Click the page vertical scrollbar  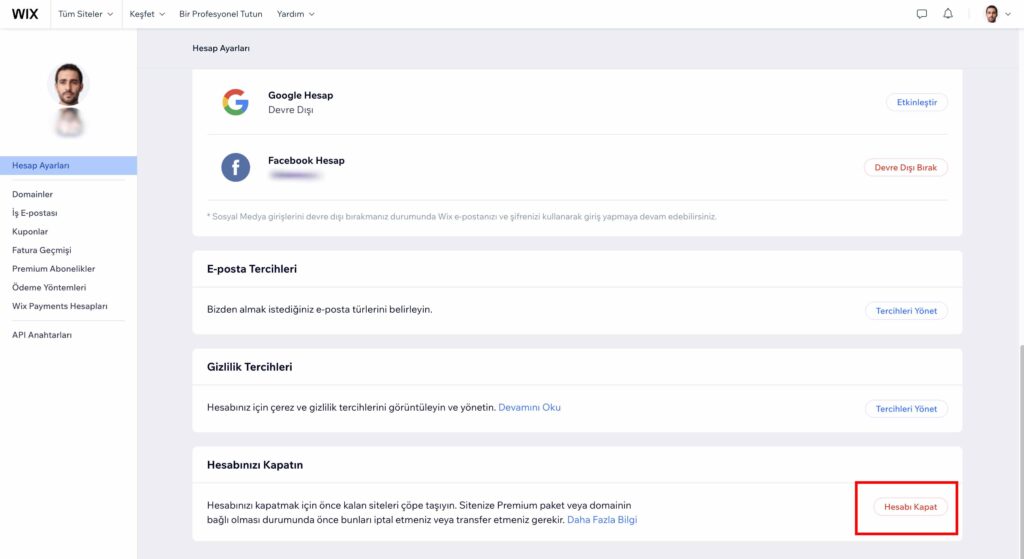point(1021,451)
